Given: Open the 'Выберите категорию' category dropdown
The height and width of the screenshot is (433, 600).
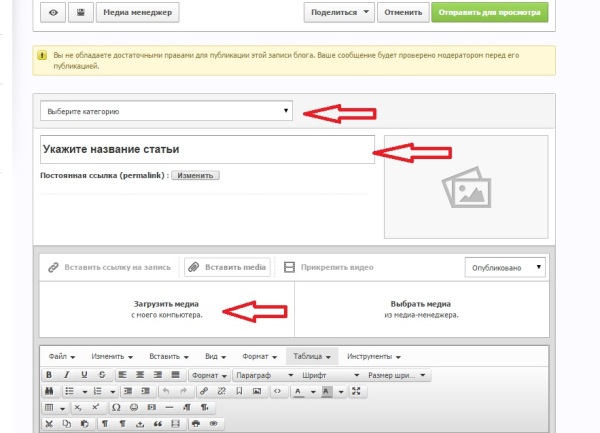Looking at the screenshot, I should pos(166,111).
